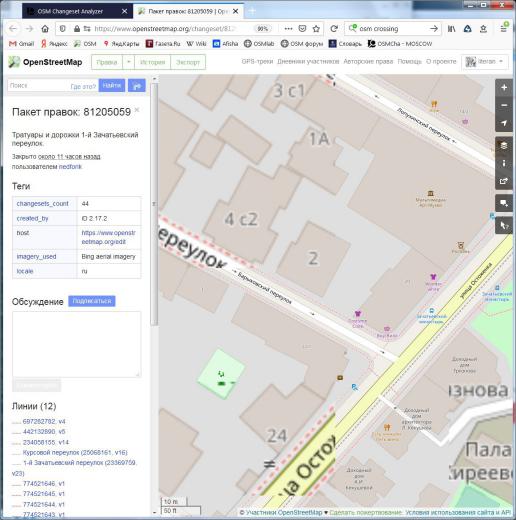Click the OpenStreetMap logo
516x520 pixels.
point(45,62)
